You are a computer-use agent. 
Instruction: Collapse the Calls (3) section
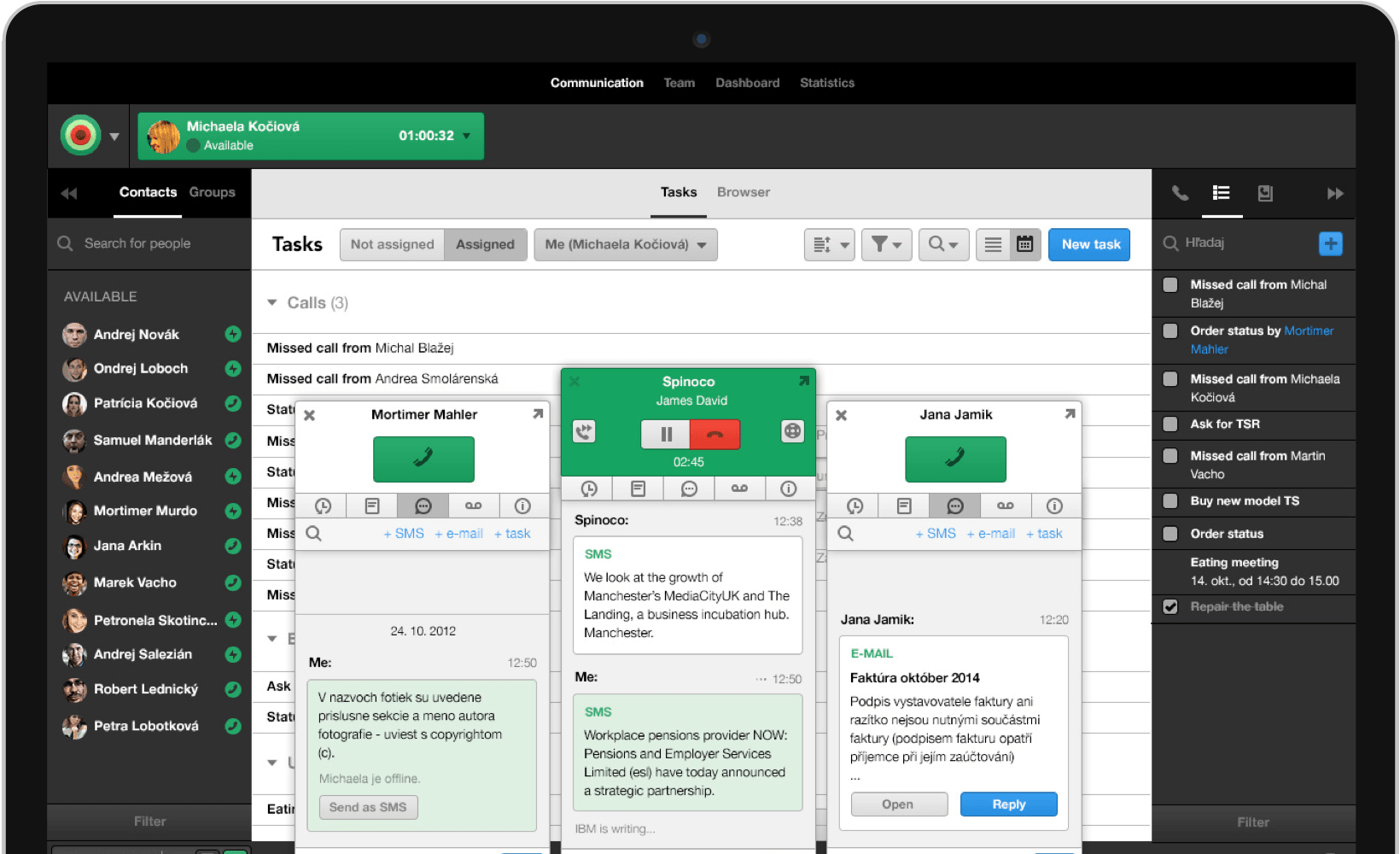[272, 302]
